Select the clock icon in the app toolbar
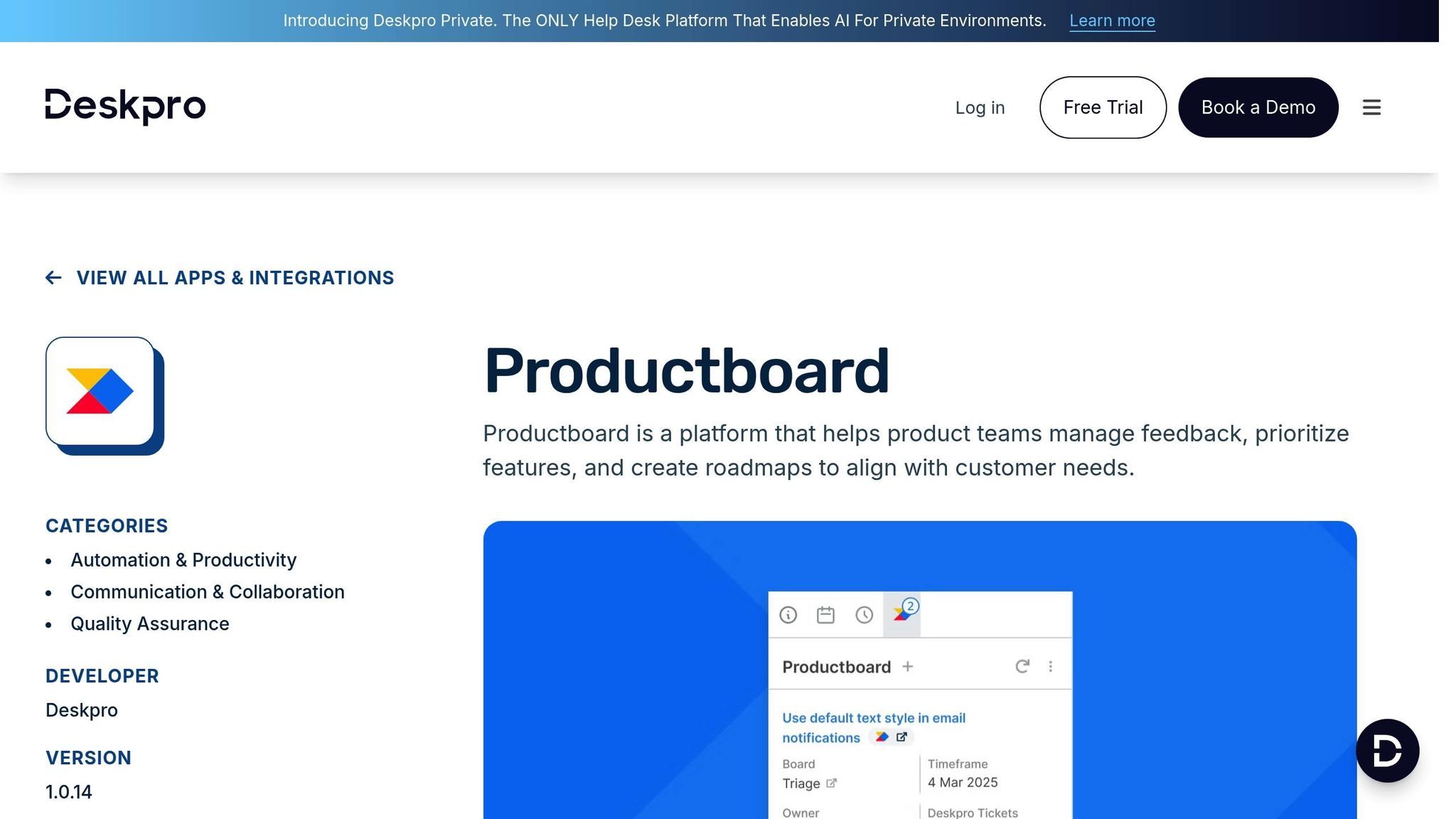Screen dimensions: 1456x819 coord(863,615)
